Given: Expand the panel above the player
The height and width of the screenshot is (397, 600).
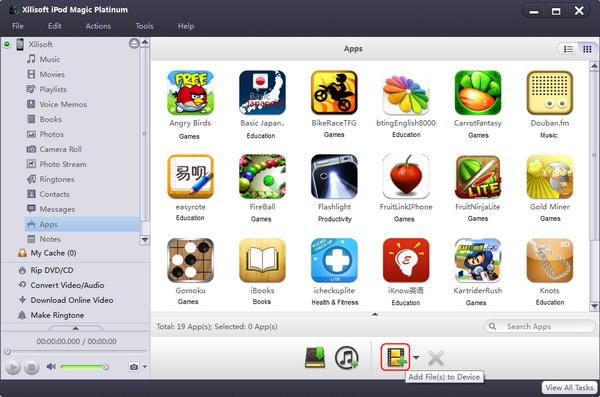Looking at the screenshot, I should (x=76, y=328).
